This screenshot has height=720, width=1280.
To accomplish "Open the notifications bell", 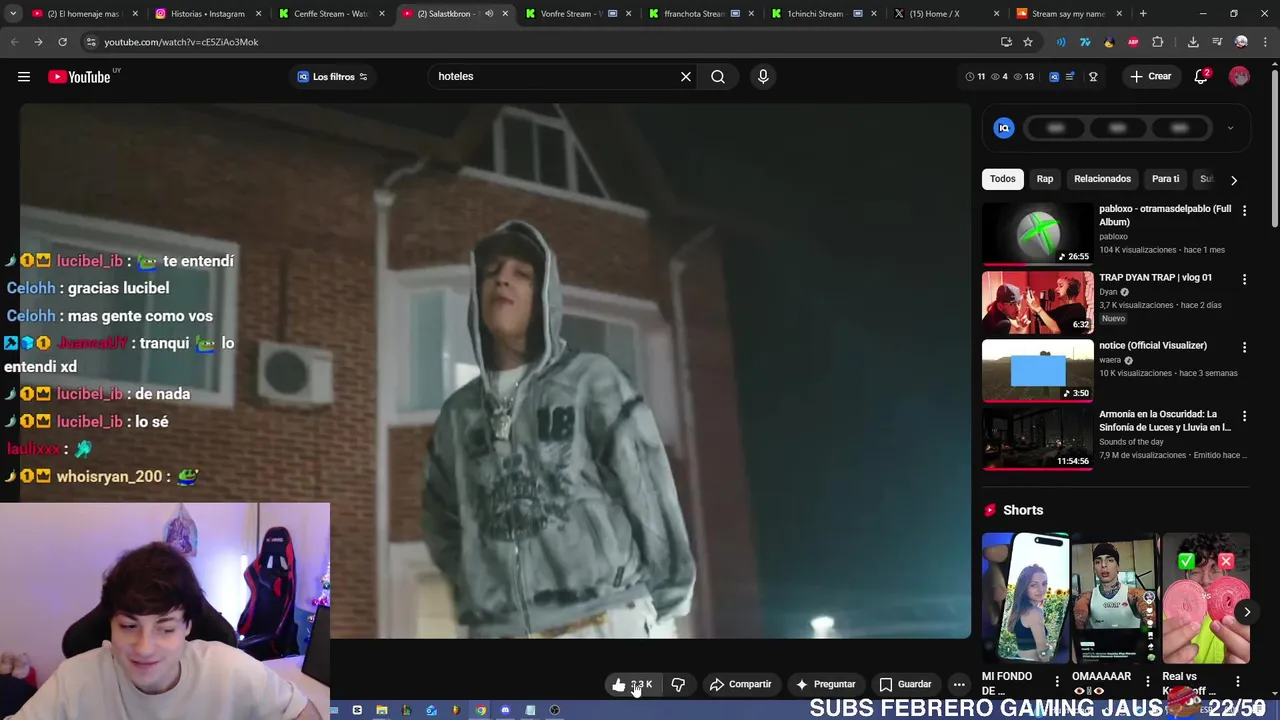I will pyautogui.click(x=1201, y=77).
